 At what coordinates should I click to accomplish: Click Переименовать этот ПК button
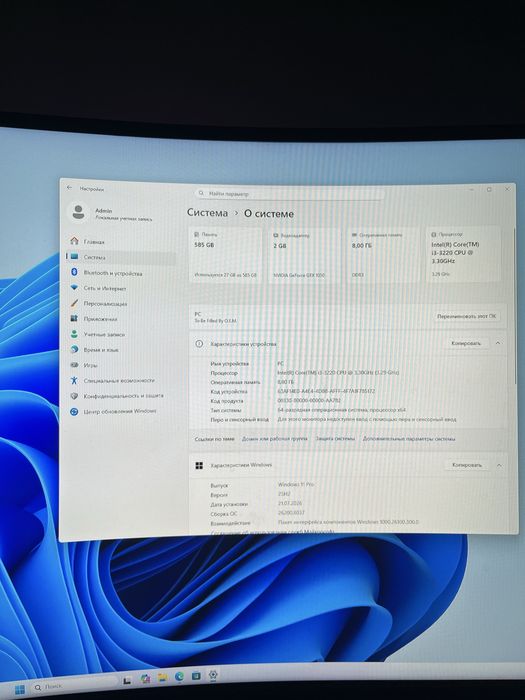(x=467, y=316)
